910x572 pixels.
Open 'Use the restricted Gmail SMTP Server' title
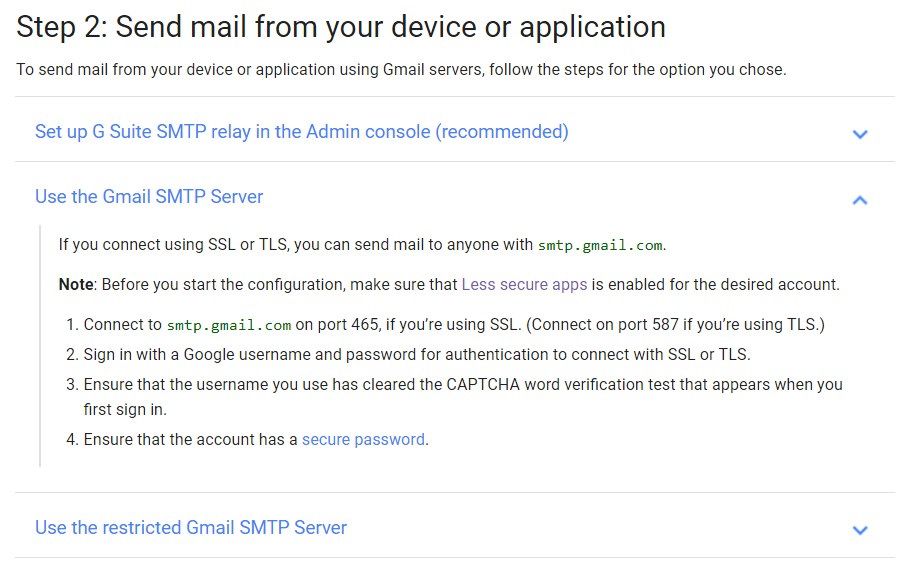coord(191,527)
